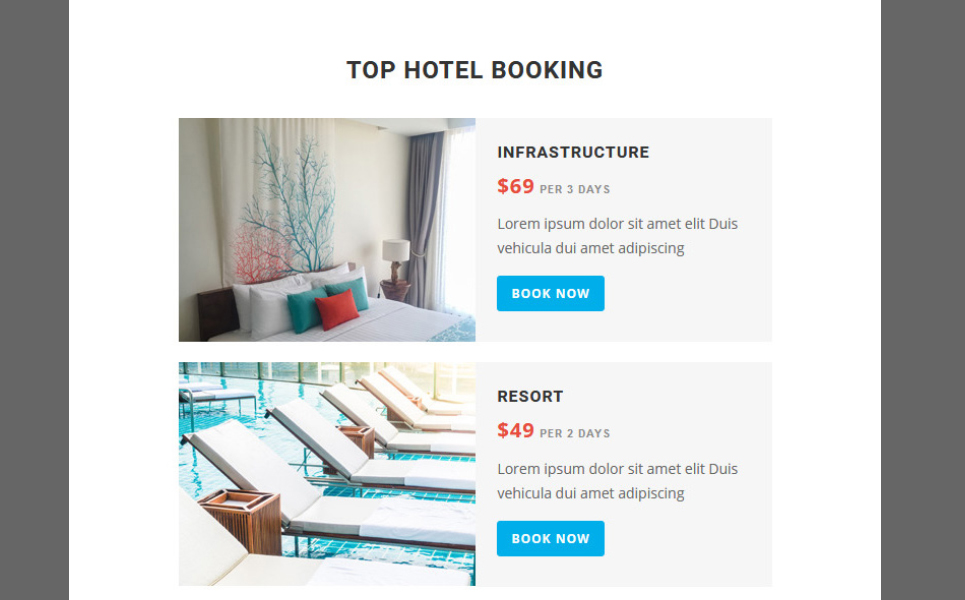Image resolution: width=965 pixels, height=600 pixels.
Task: Select the RESORT listing title
Action: pyautogui.click(x=530, y=396)
